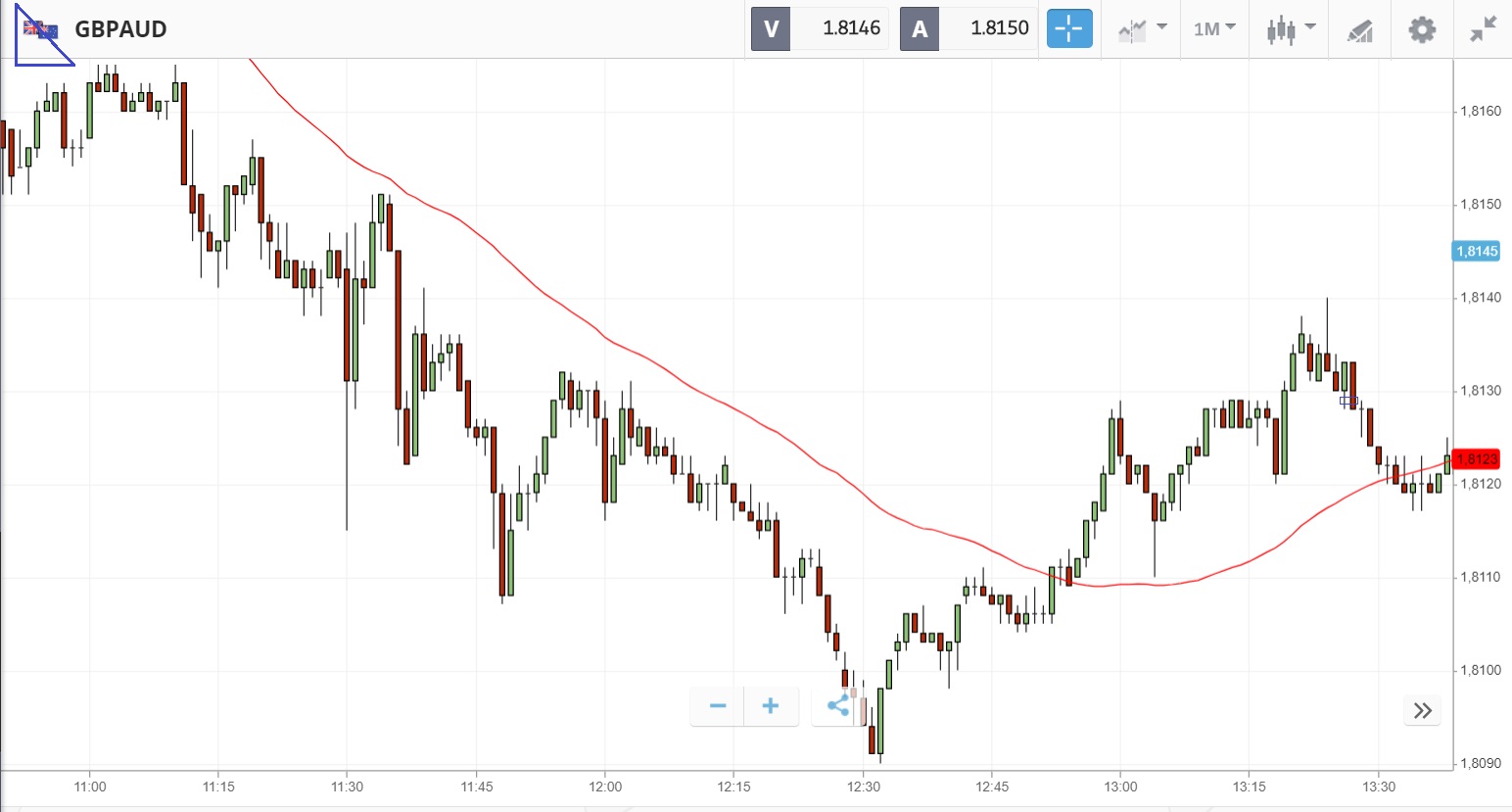Collapse the chart with the shrink arrows
The width and height of the screenshot is (1512, 812).
pyautogui.click(x=1484, y=29)
